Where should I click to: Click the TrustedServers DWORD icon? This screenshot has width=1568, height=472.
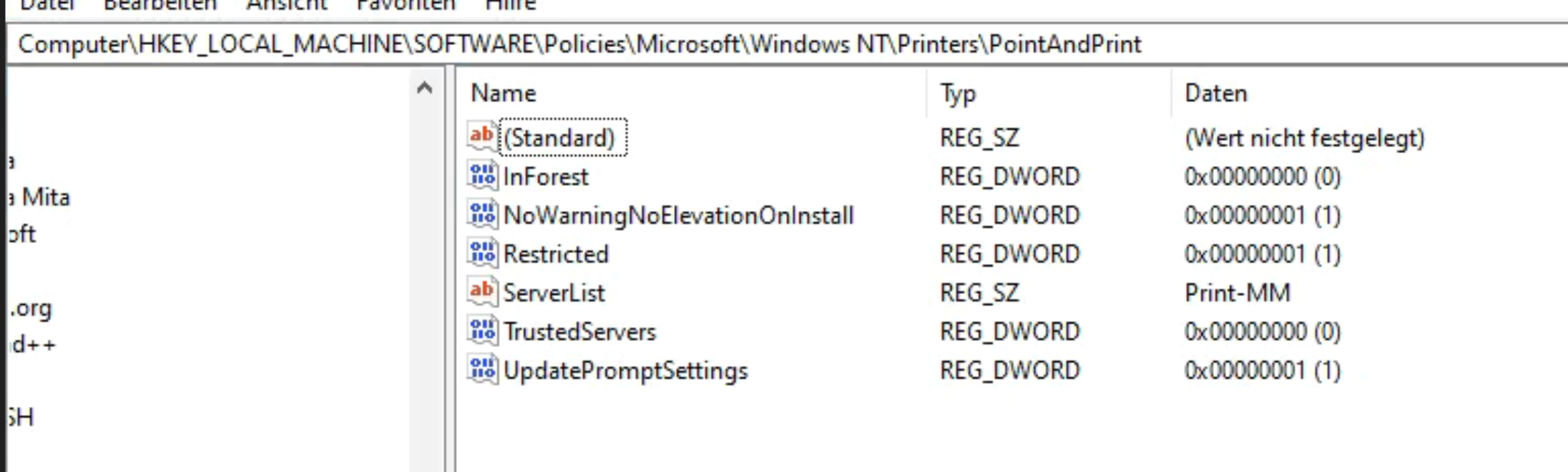tap(482, 330)
